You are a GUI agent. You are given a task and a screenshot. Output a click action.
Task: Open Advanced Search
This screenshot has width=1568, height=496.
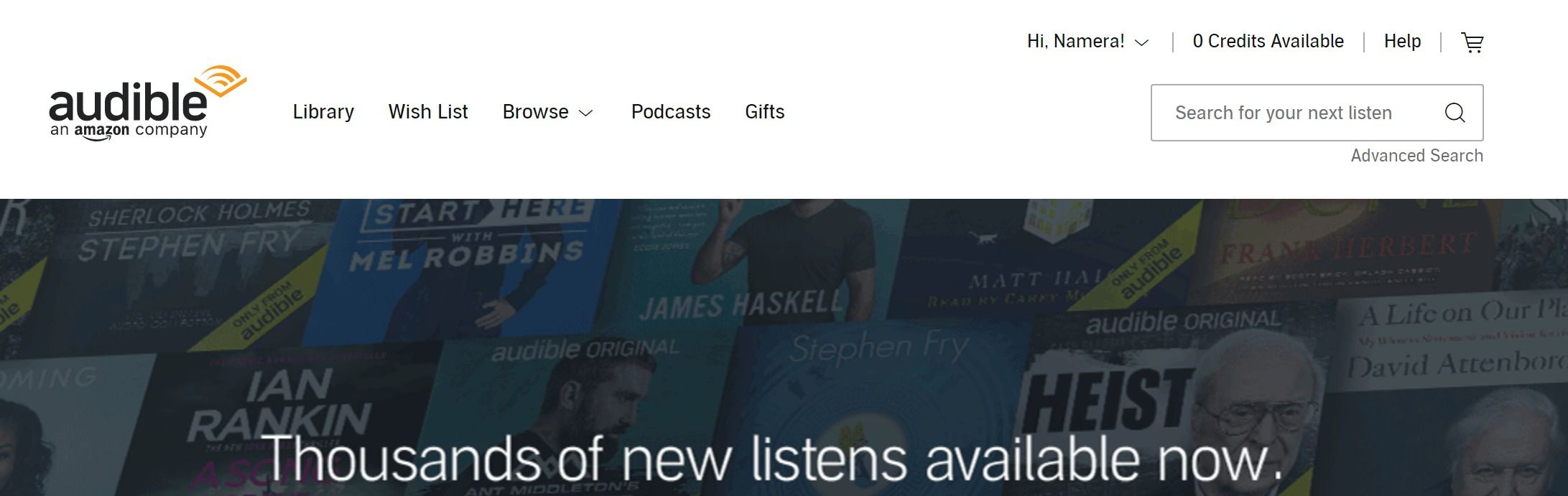(x=1416, y=156)
